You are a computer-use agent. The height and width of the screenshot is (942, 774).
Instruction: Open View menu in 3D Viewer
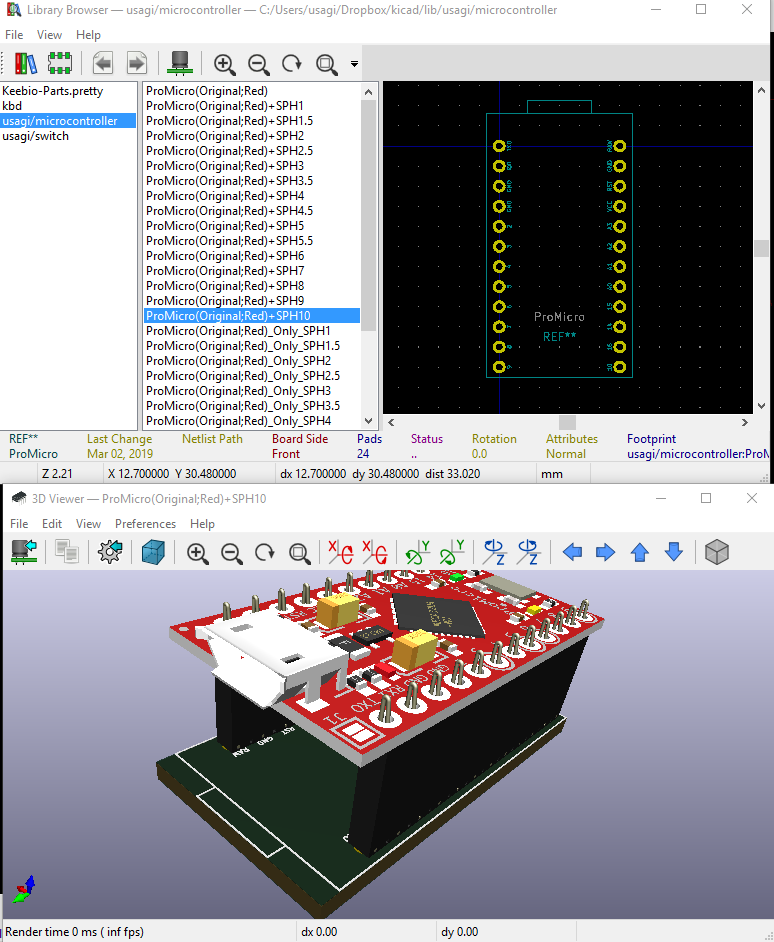(x=88, y=524)
